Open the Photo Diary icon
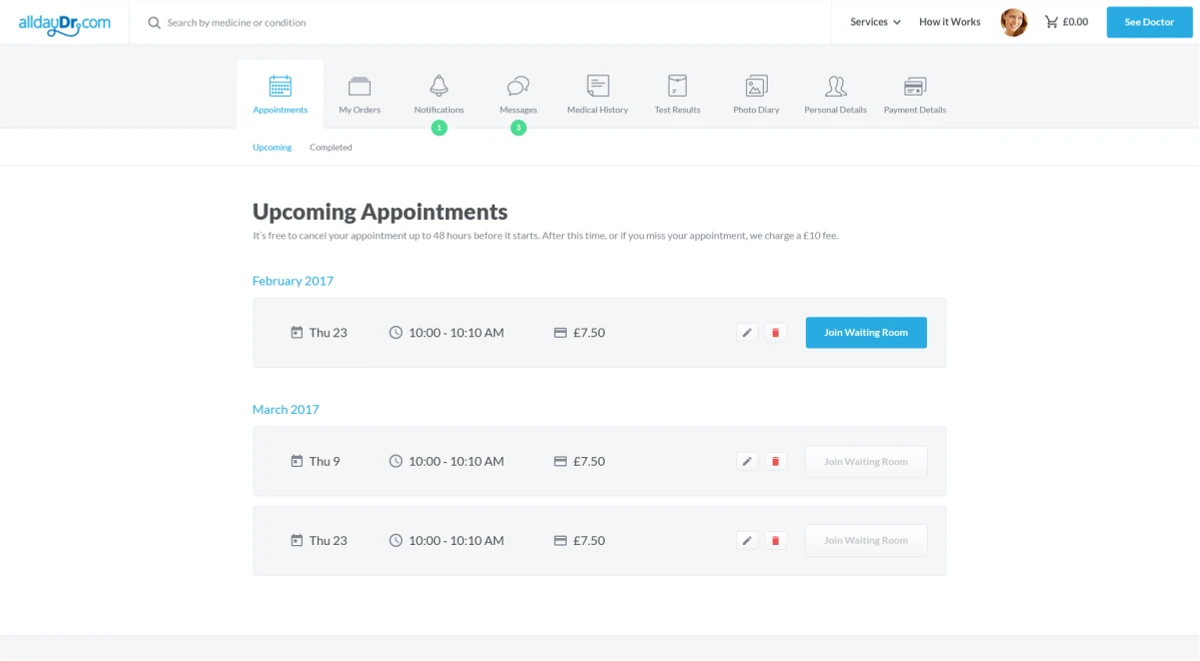1200x661 pixels. tap(756, 86)
